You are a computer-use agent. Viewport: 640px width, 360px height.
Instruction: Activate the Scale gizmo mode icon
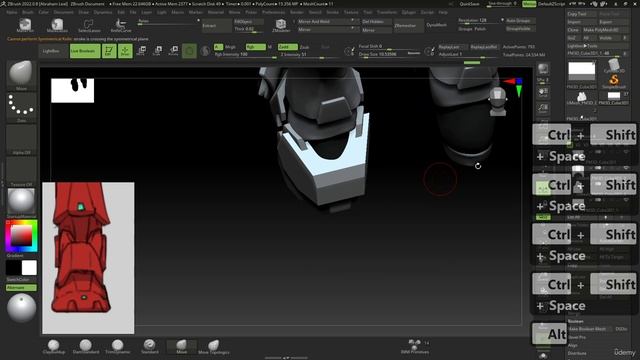[x=158, y=51]
